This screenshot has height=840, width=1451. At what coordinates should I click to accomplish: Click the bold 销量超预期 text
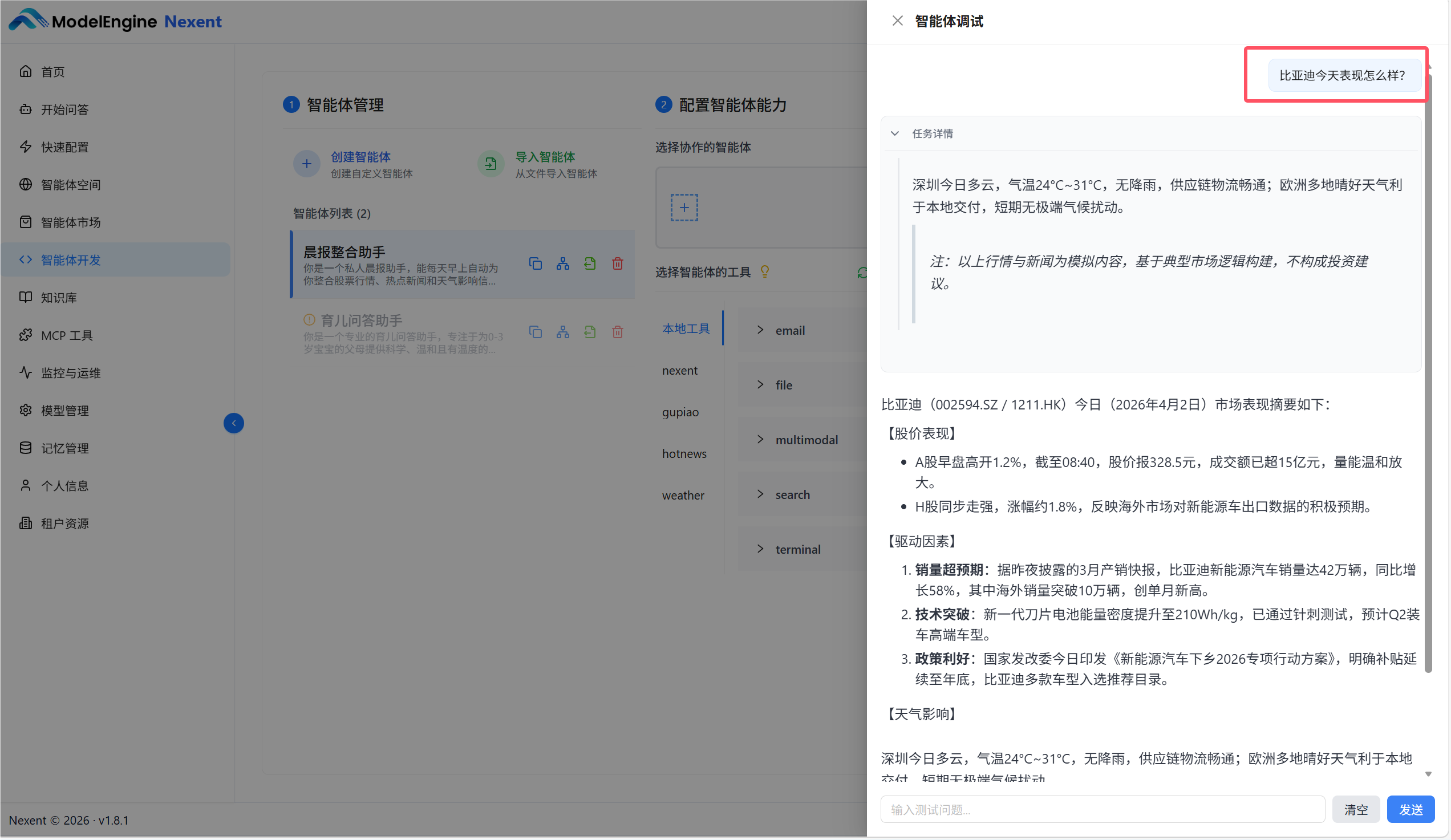(949, 570)
